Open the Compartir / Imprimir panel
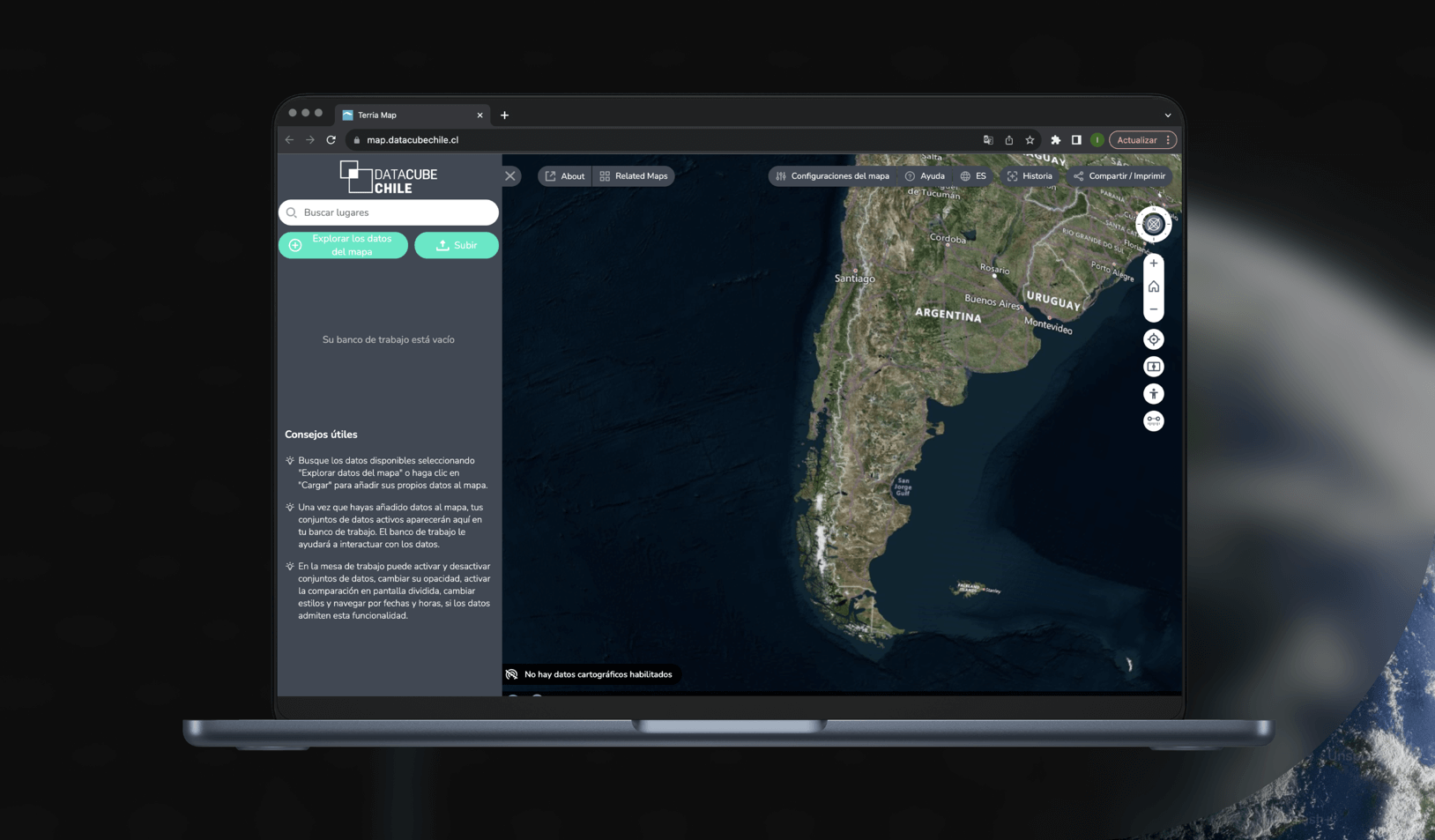This screenshot has height=840, width=1435. click(x=1119, y=176)
